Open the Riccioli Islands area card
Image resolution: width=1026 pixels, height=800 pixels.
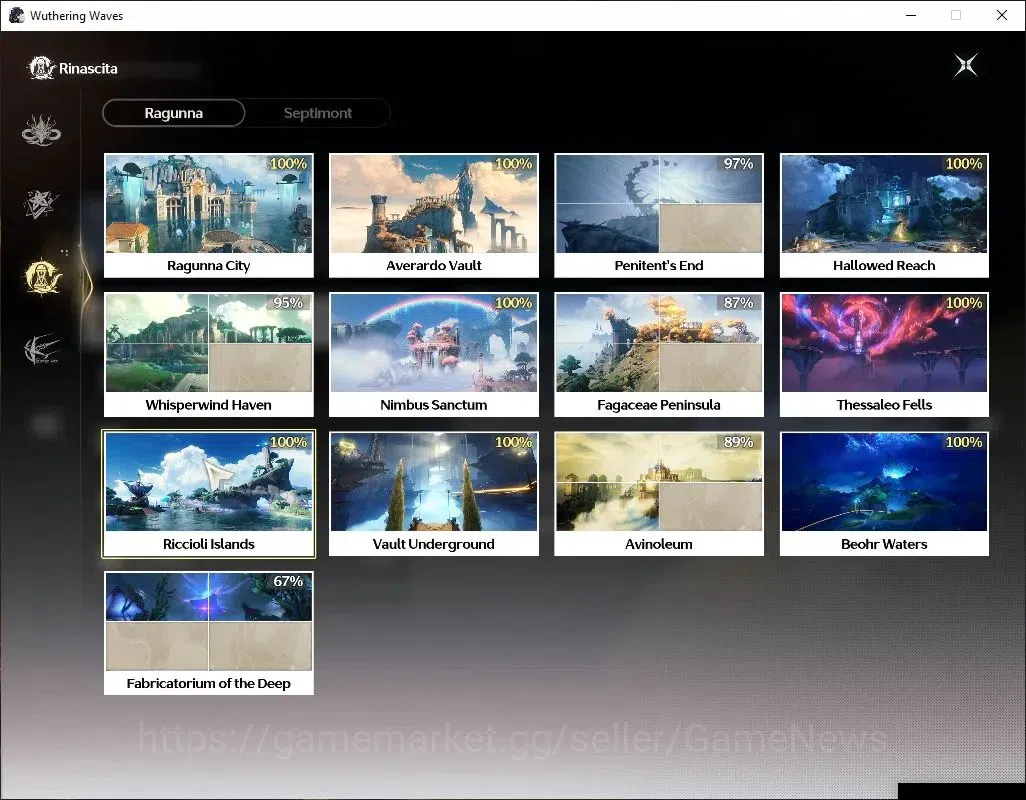coord(209,494)
